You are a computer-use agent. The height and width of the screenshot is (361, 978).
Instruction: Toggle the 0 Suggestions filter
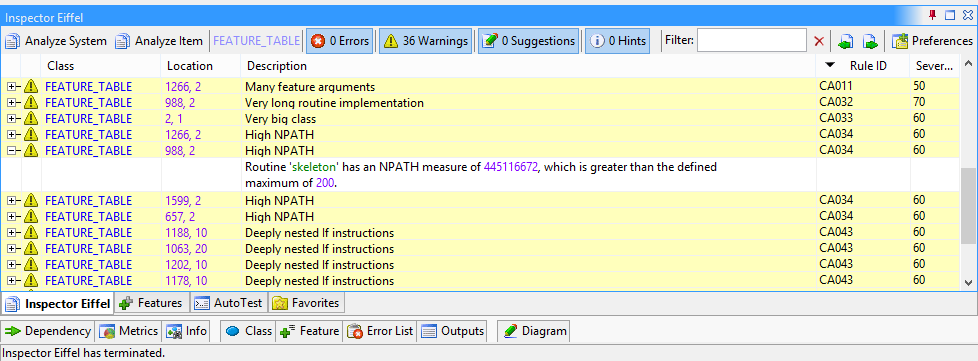[x=529, y=41]
